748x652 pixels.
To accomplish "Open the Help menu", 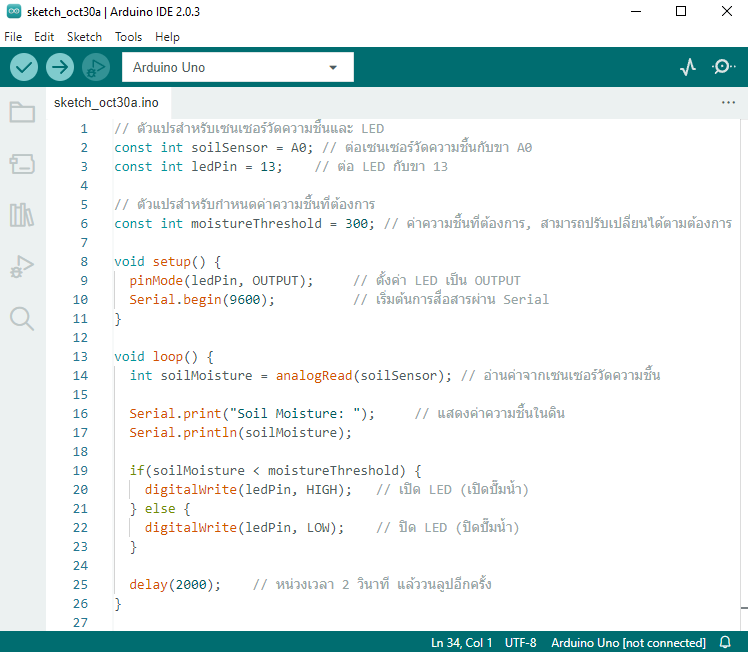I will pyautogui.click(x=167, y=37).
